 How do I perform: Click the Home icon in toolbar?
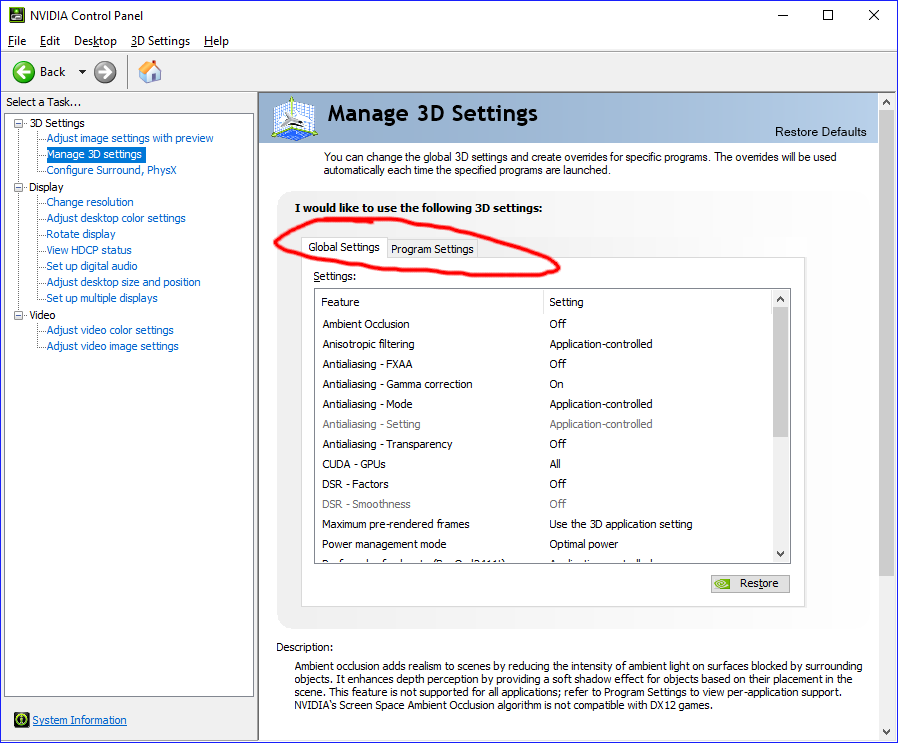point(150,72)
